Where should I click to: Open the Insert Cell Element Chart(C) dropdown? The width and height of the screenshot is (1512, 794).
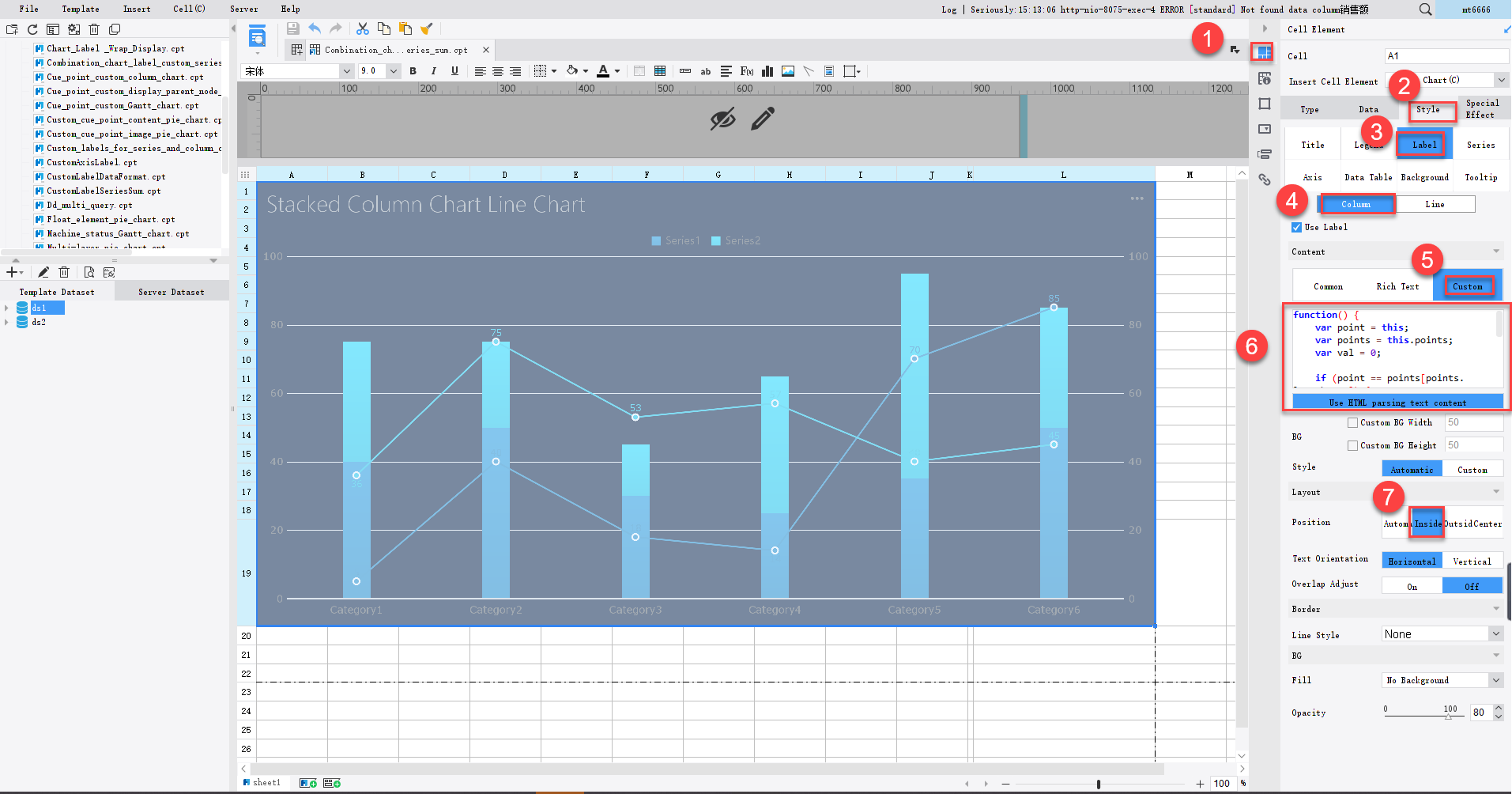(1461, 80)
